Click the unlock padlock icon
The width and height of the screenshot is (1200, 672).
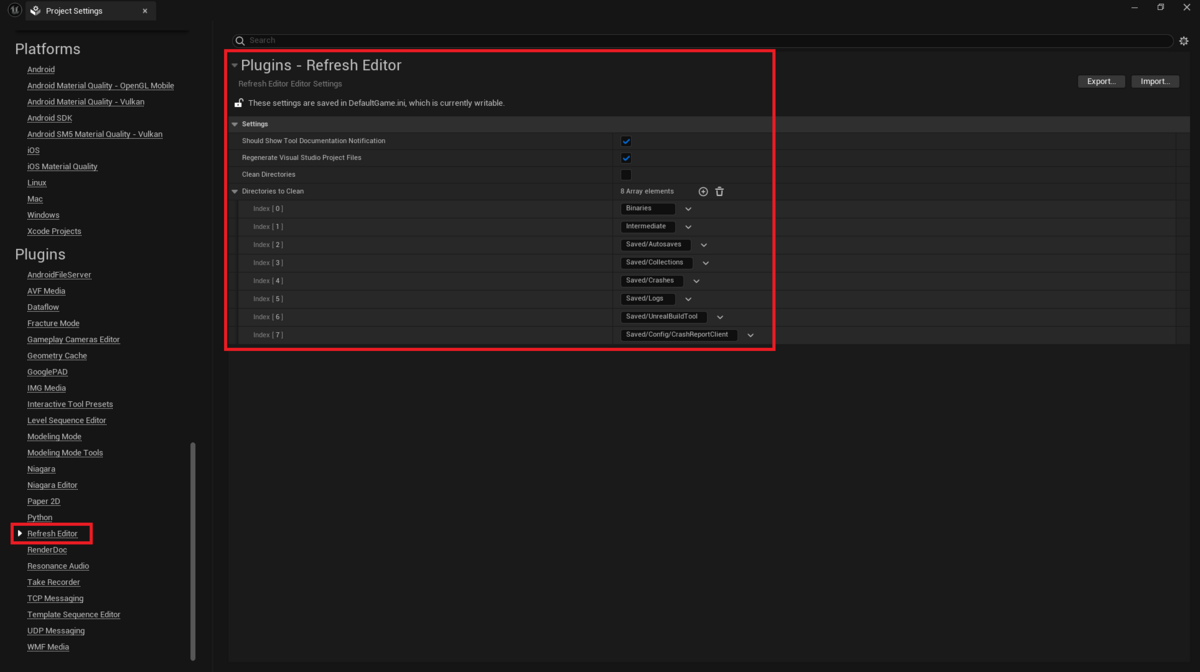click(239, 103)
